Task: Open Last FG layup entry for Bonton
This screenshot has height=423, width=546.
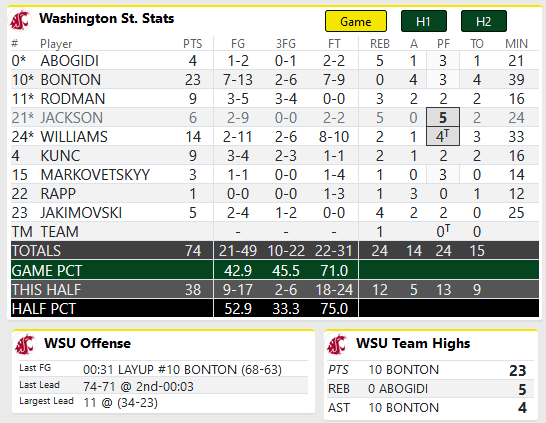Action: 182,369
